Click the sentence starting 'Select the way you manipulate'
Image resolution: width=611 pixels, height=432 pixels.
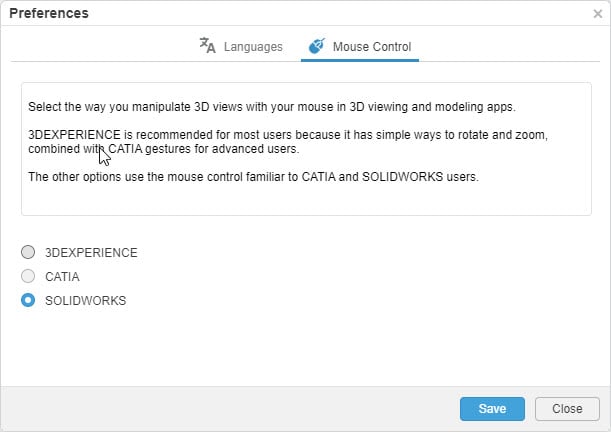(x=272, y=107)
